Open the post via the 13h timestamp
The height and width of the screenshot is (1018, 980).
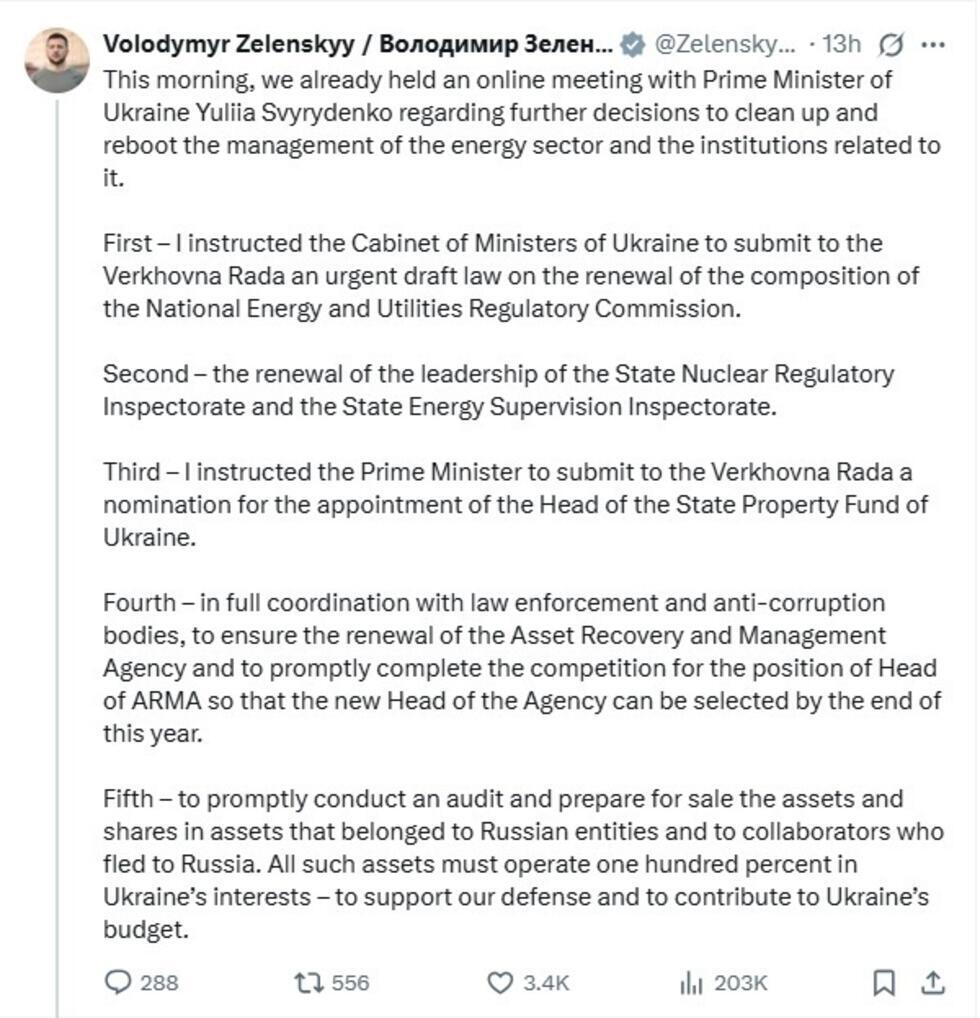point(843,43)
